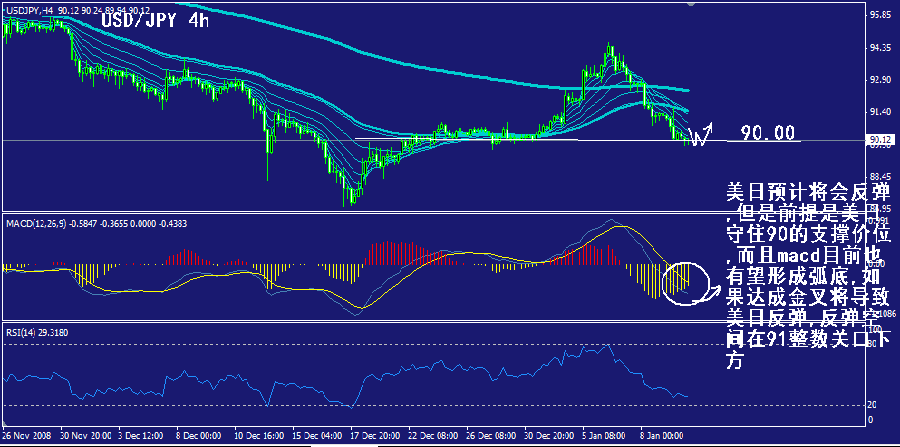Click the 8 Jan 00:00 time label
The image size is (900, 447).
662,436
